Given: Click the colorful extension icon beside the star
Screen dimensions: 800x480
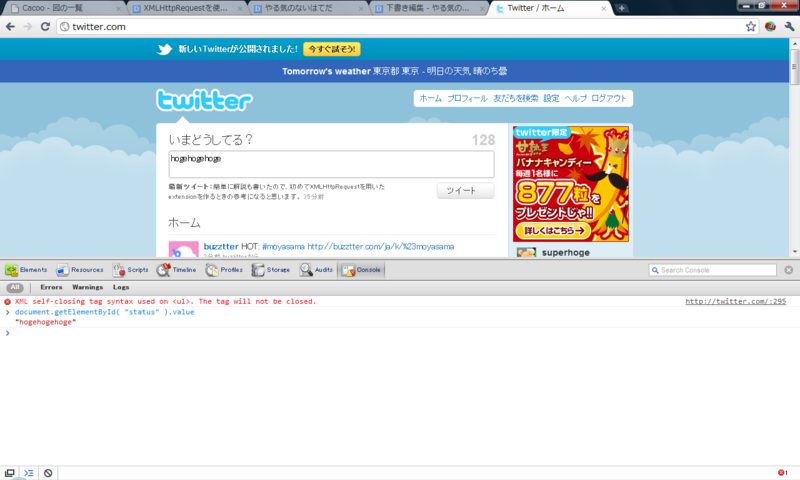Looking at the screenshot, I should 770,27.
